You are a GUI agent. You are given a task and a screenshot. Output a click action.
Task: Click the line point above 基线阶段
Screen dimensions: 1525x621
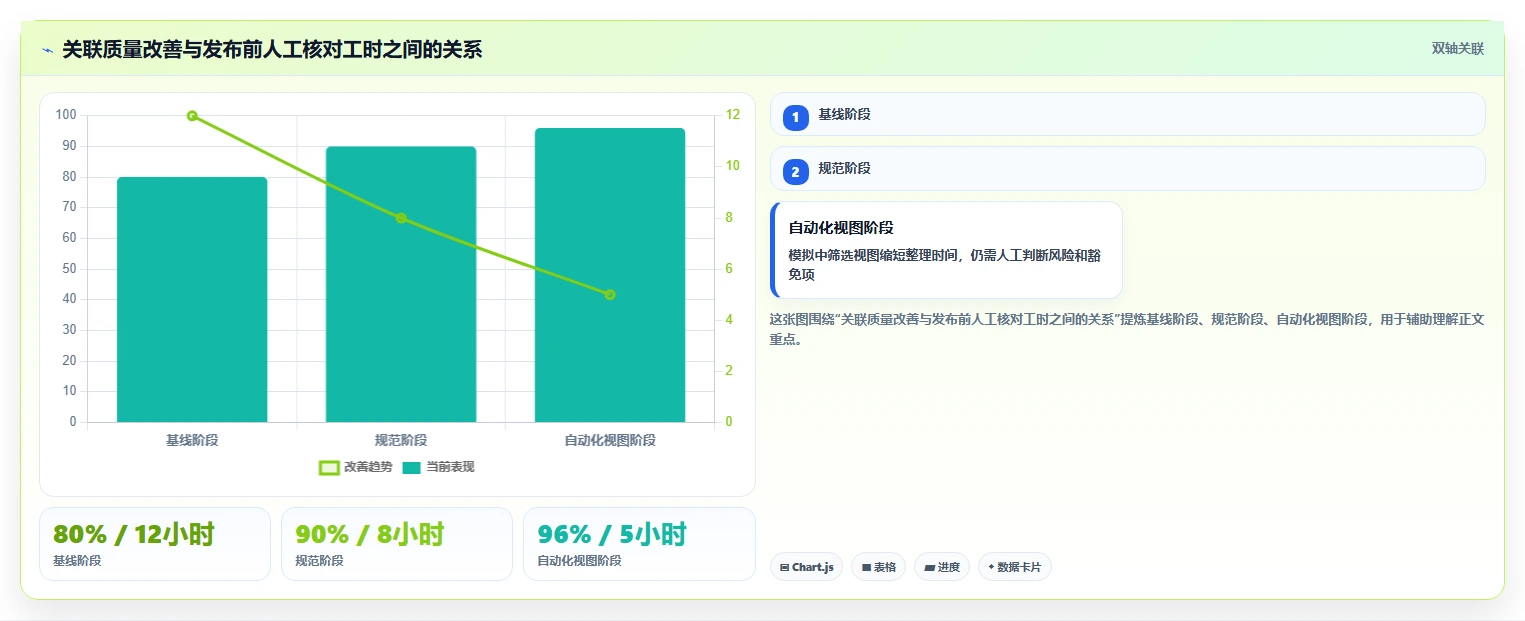[192, 116]
